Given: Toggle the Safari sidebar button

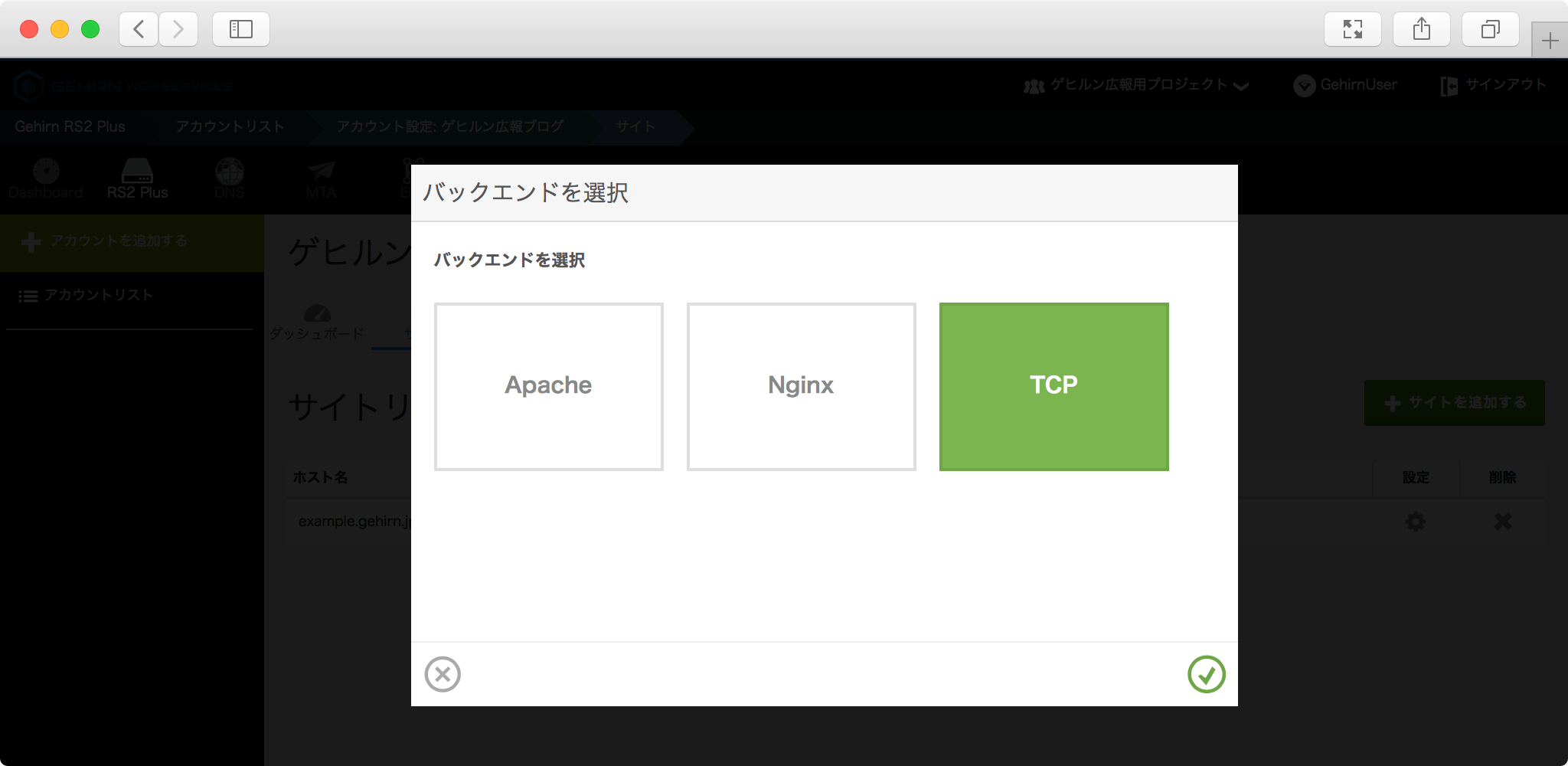Looking at the screenshot, I should 241,29.
